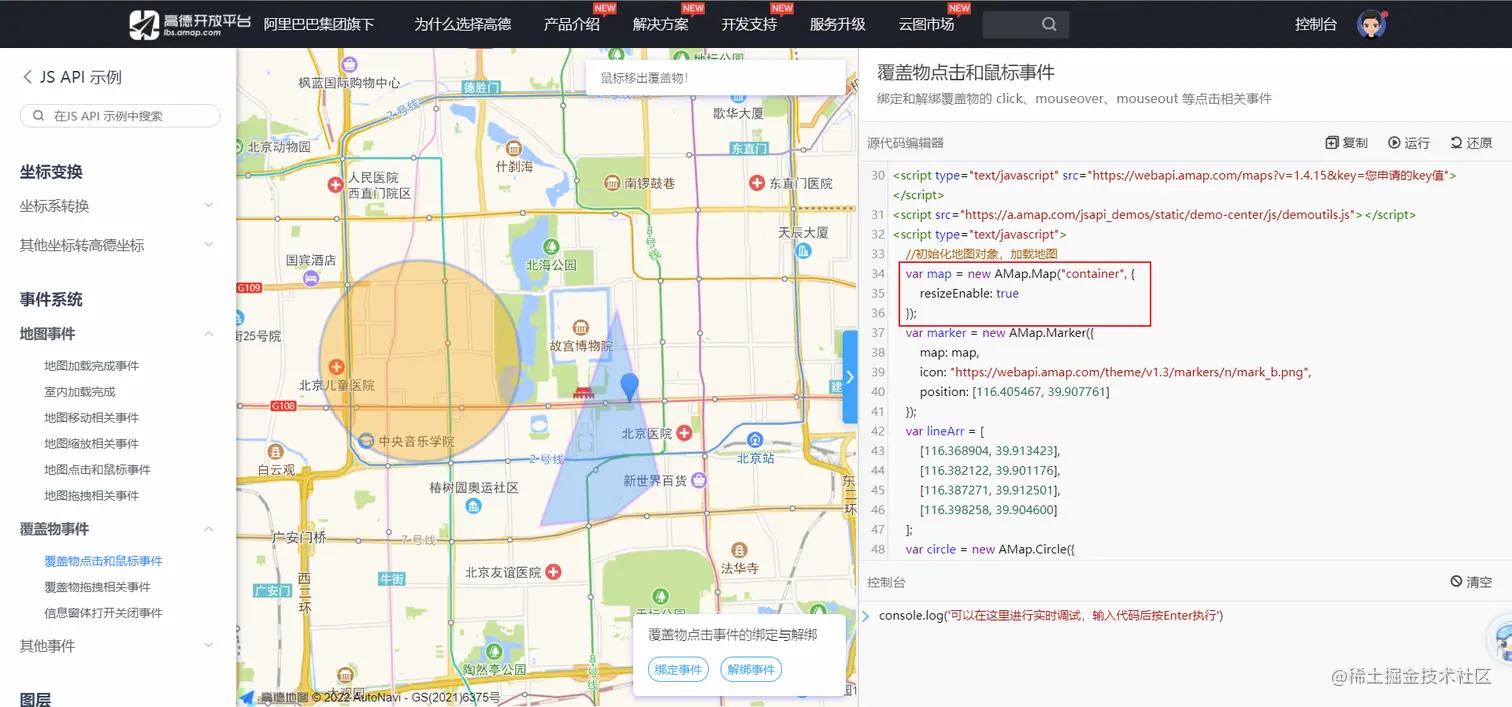The height and width of the screenshot is (707, 1512).
Task: Click the 复制 copy icon button
Action: 1346,143
